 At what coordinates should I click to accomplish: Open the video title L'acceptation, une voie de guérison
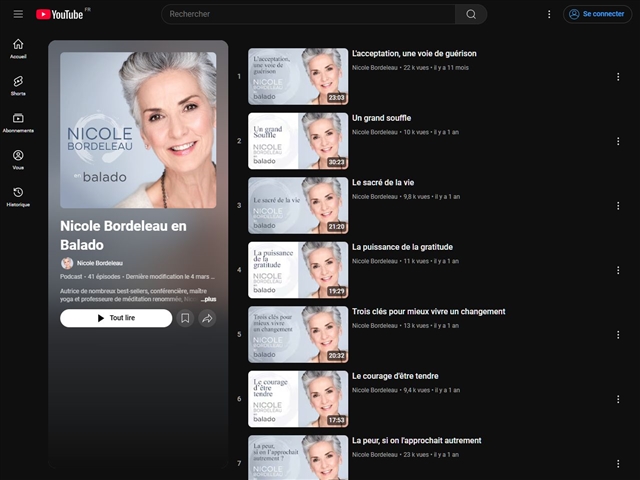[414, 53]
